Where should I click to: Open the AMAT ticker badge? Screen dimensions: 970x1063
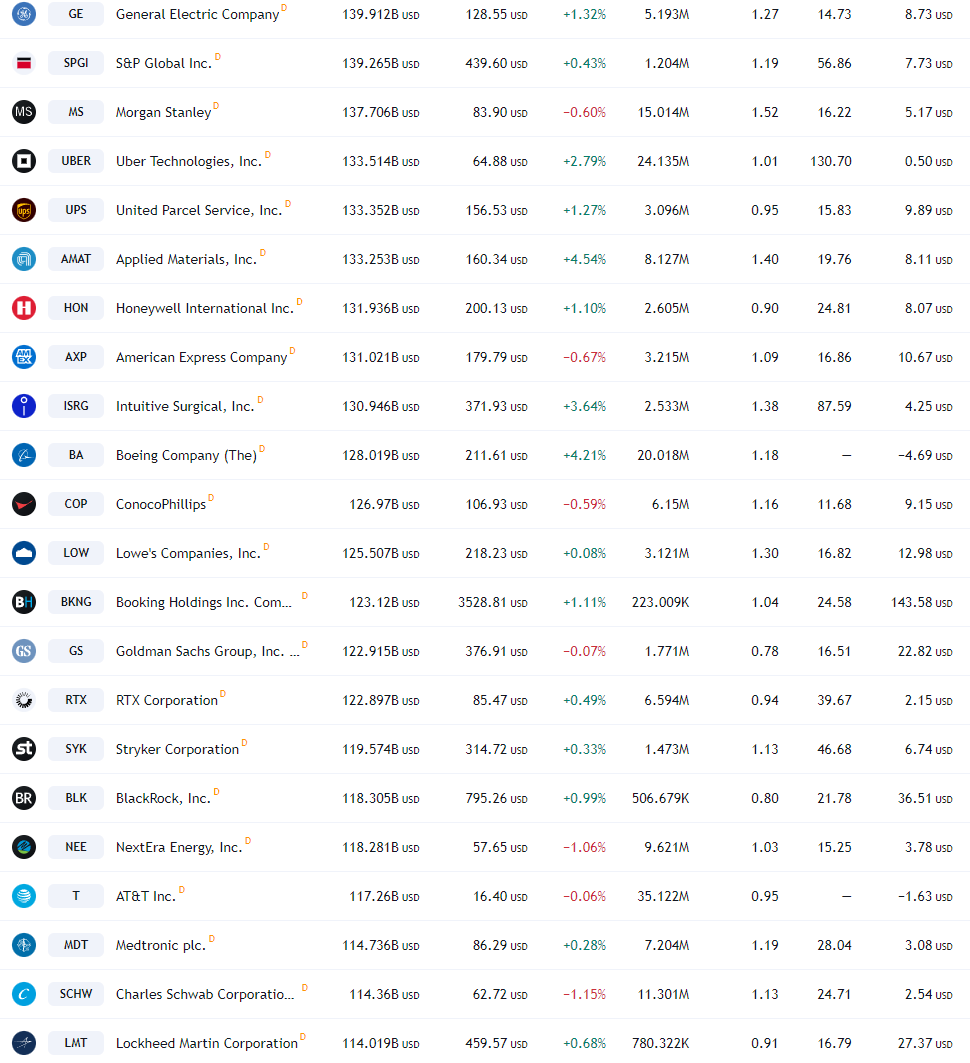pos(76,259)
